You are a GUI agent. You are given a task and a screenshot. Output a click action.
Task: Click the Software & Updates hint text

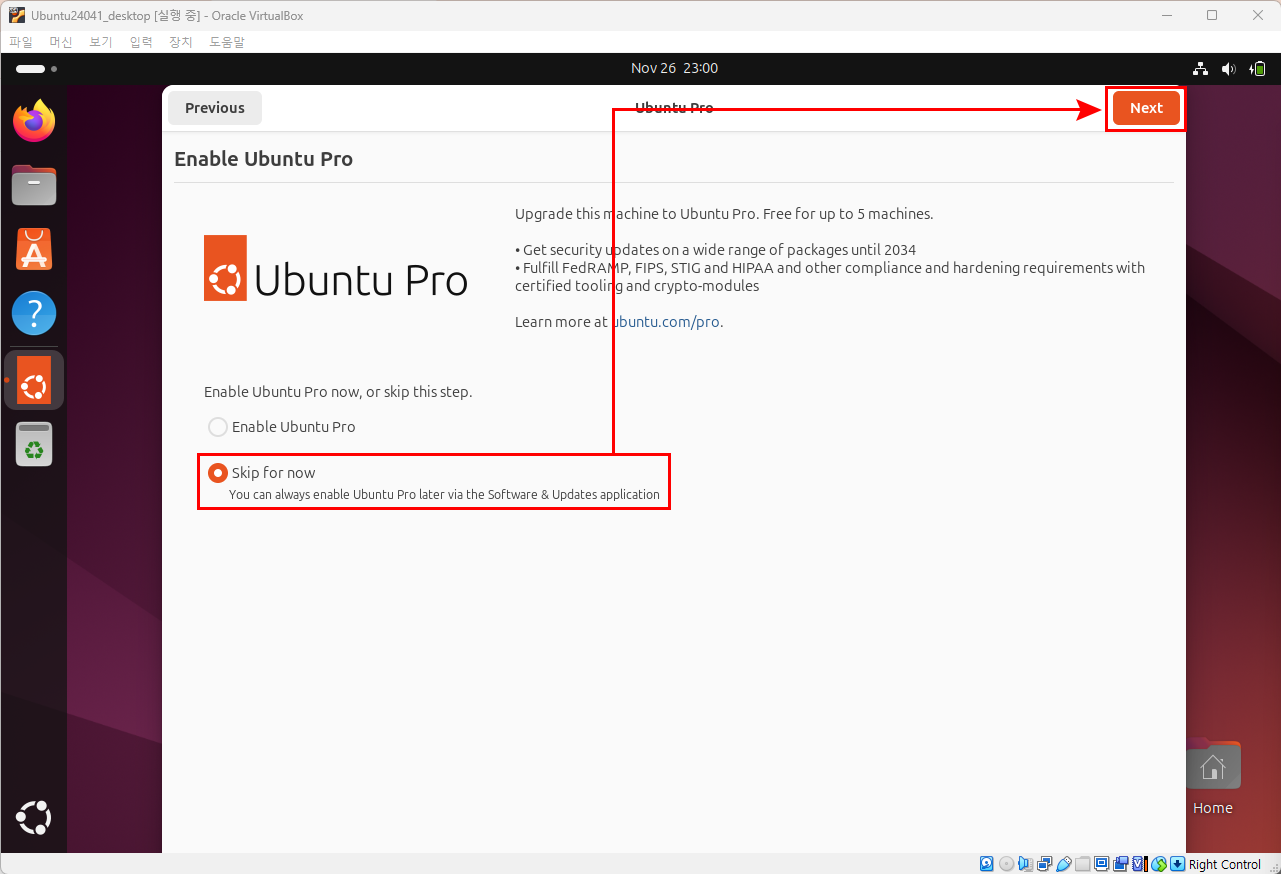click(444, 494)
